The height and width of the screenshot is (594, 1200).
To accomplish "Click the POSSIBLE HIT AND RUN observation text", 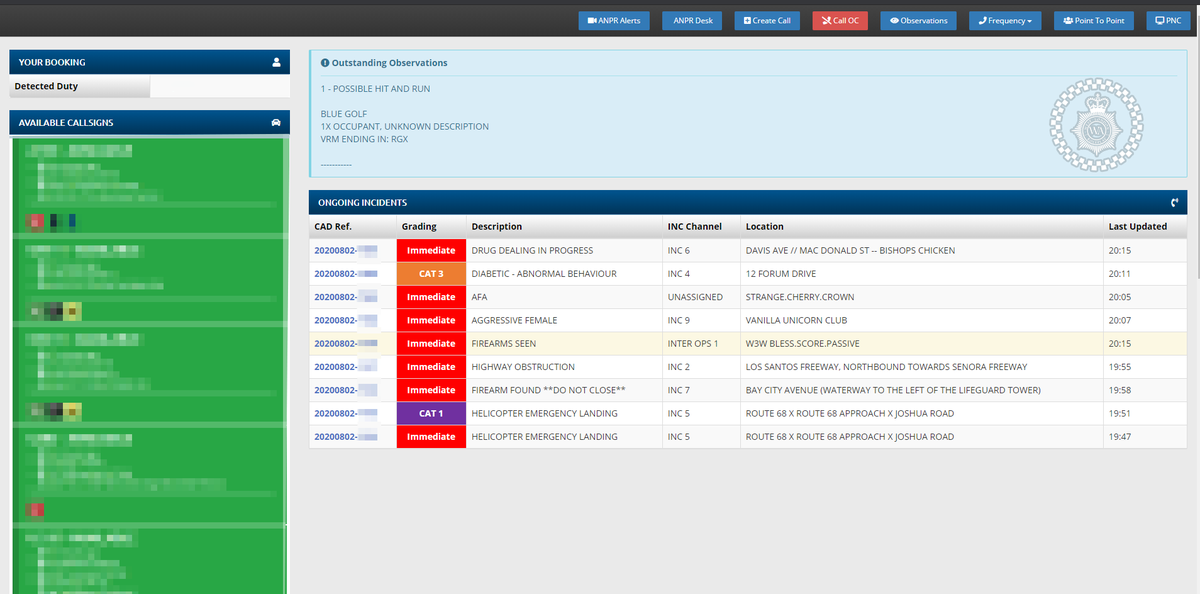I will (376, 89).
